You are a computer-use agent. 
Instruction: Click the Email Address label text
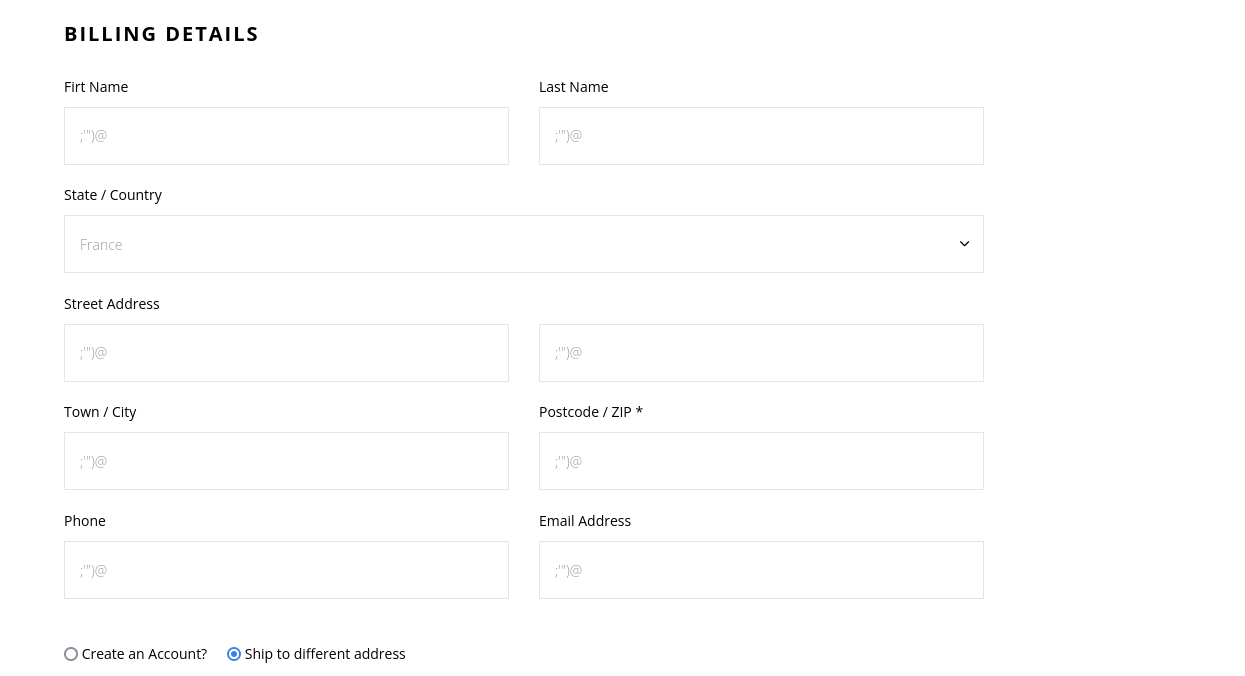(585, 521)
